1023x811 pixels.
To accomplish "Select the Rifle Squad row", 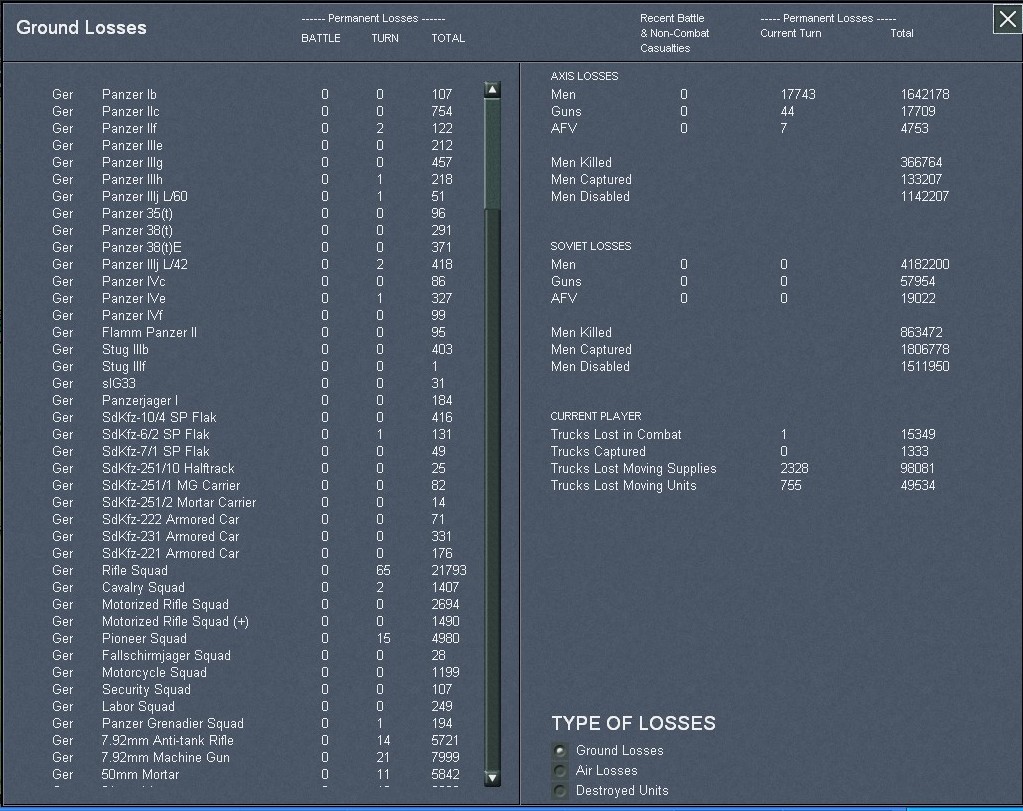I will pos(135,570).
